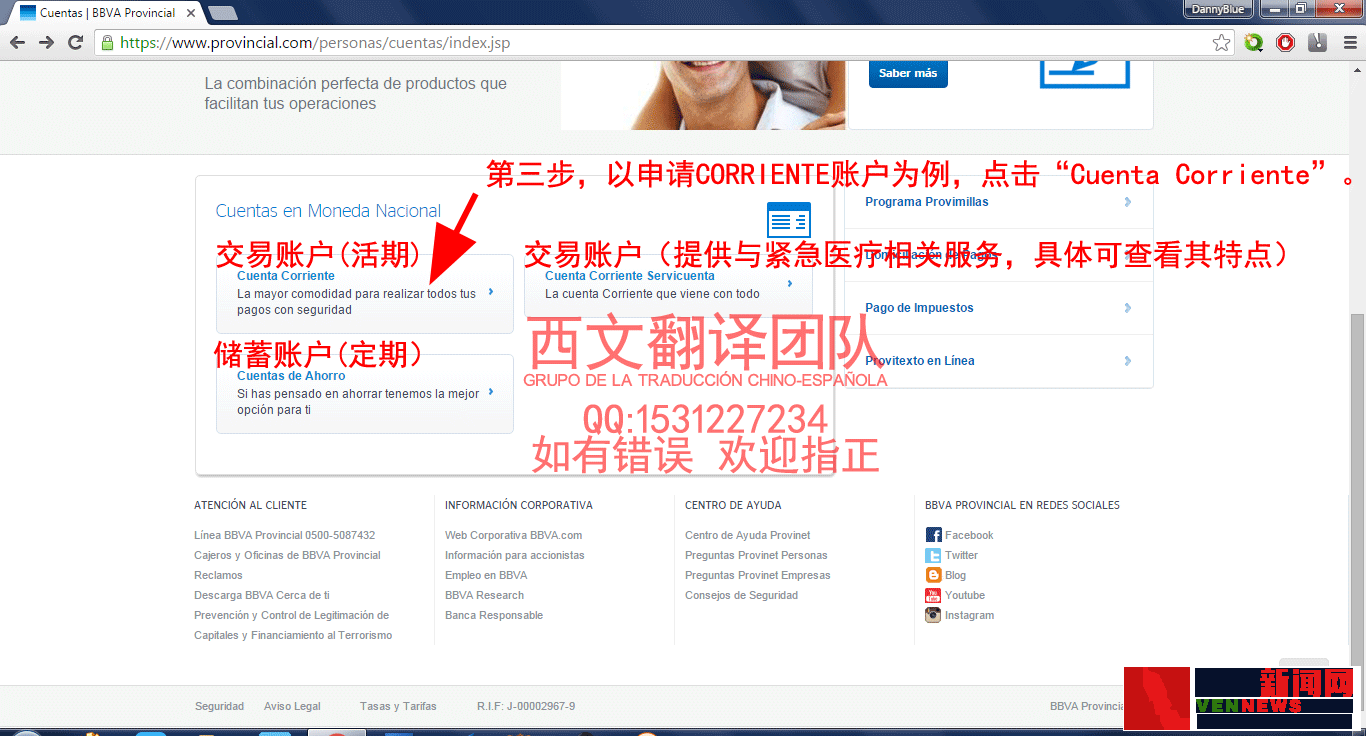Screen dimensions: 1366x736
Task: Expand Provitexto en Línea chevron
Action: [x=1128, y=361]
